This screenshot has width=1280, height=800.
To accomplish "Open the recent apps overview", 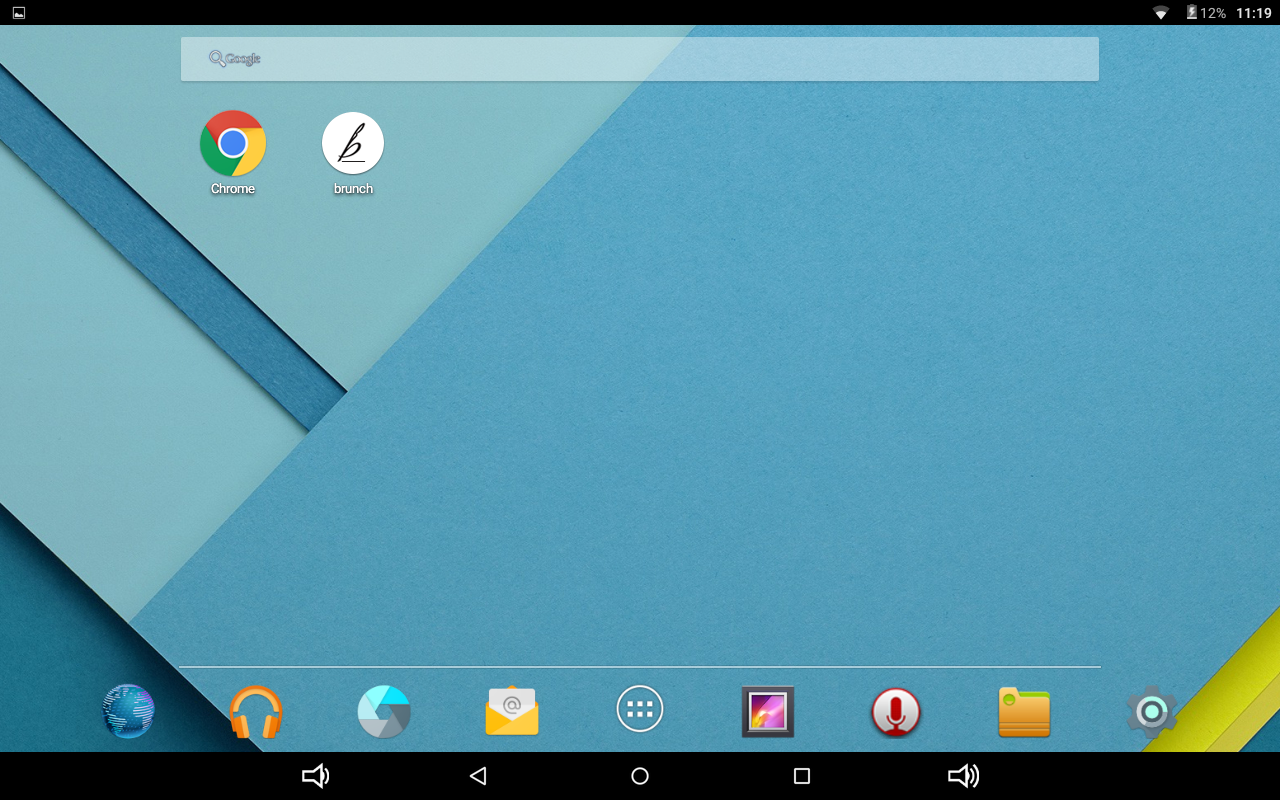I will coord(800,775).
